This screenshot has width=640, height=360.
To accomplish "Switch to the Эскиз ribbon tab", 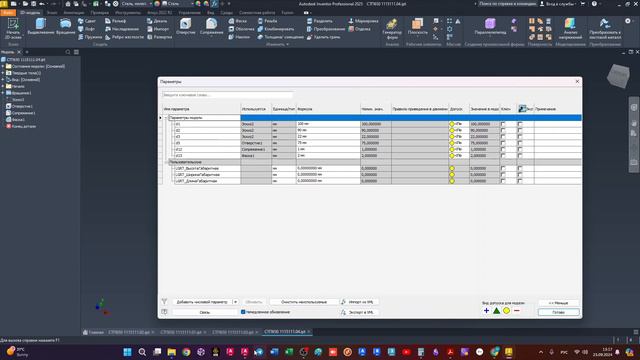I will pyautogui.click(x=52, y=13).
